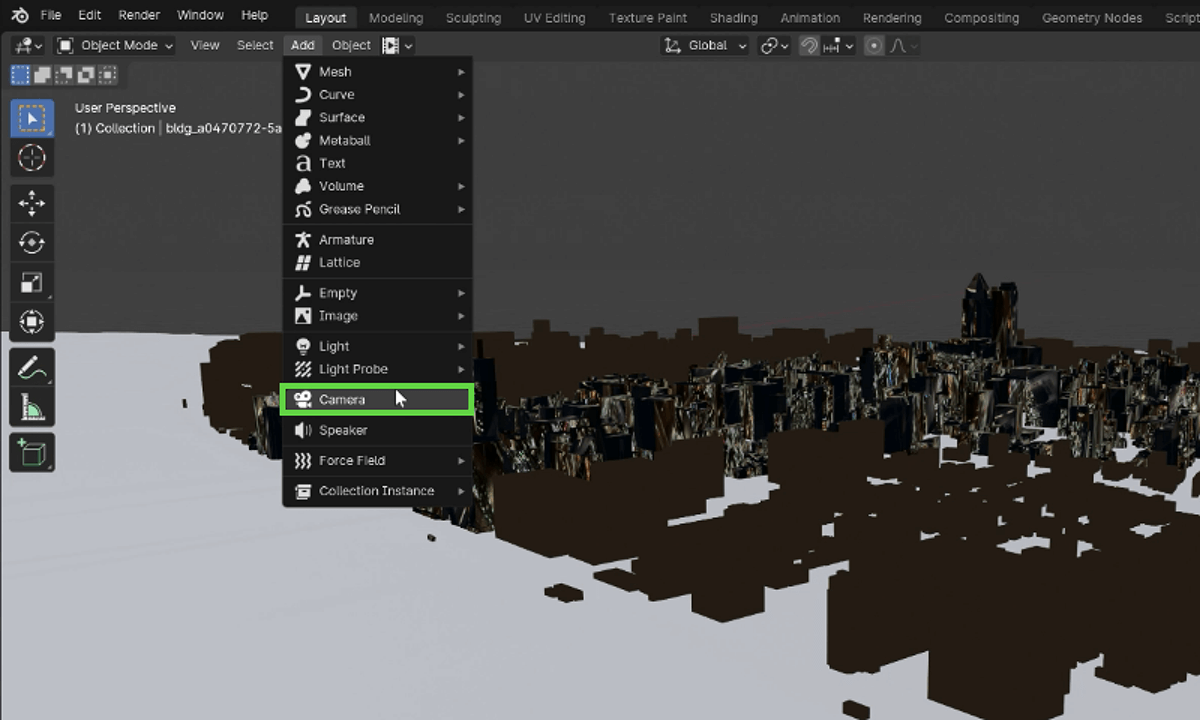Viewport: 1200px width, 720px height.
Task: Open the sequencer strip dropdown beside Object
Action: pos(397,46)
